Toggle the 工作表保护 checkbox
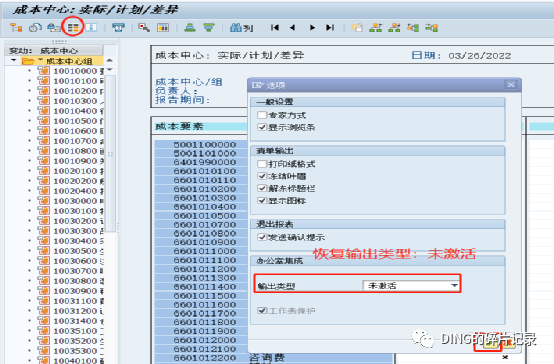 262,311
